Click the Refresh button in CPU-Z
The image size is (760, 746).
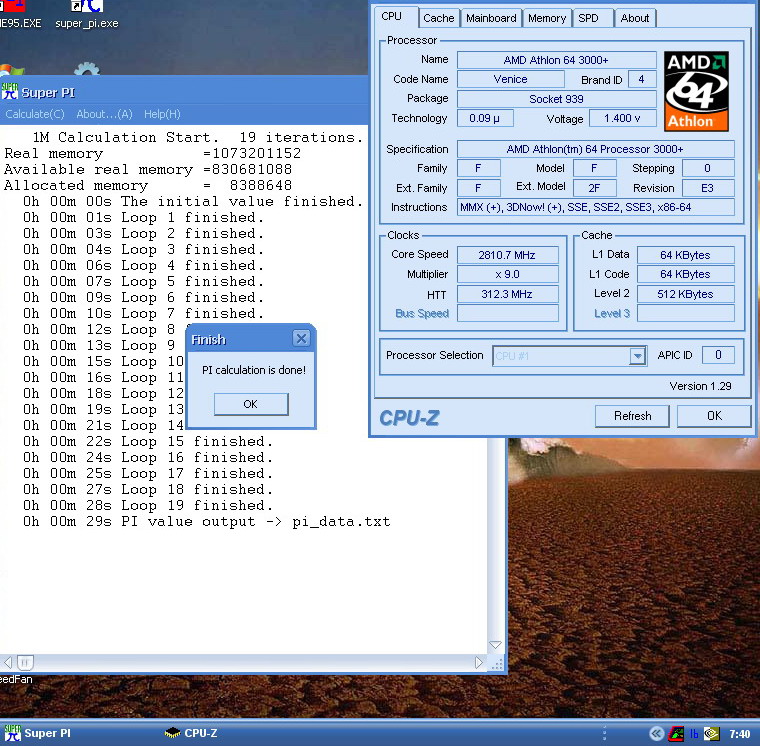click(632, 416)
